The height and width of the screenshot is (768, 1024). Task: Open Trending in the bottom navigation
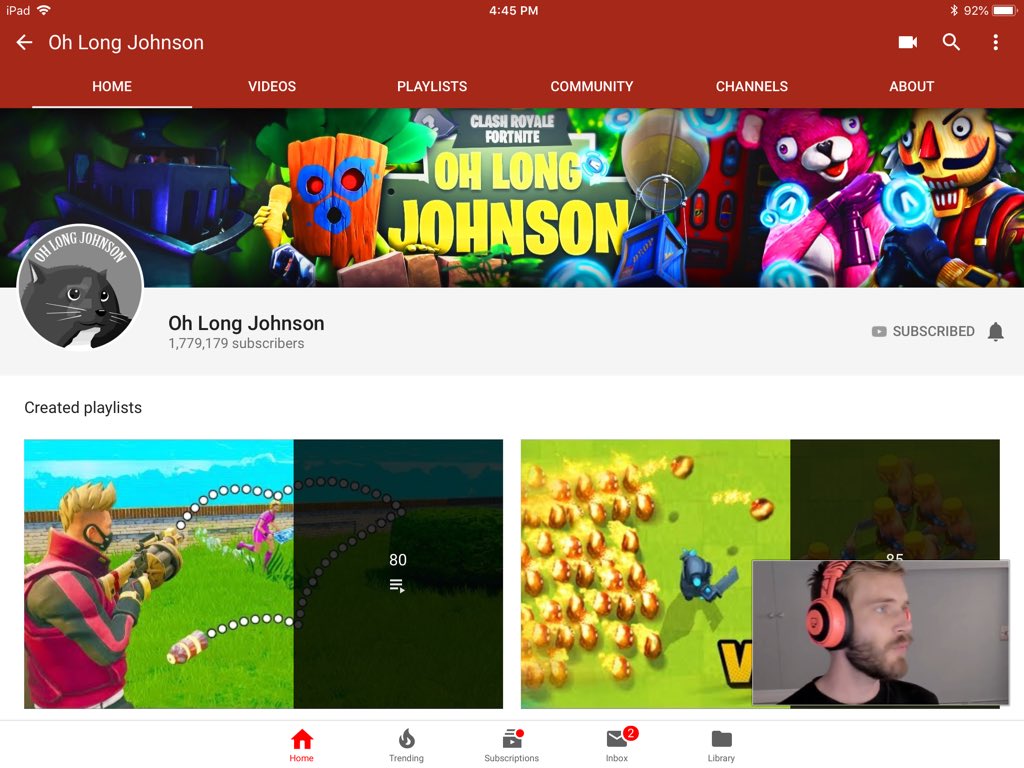[406, 745]
